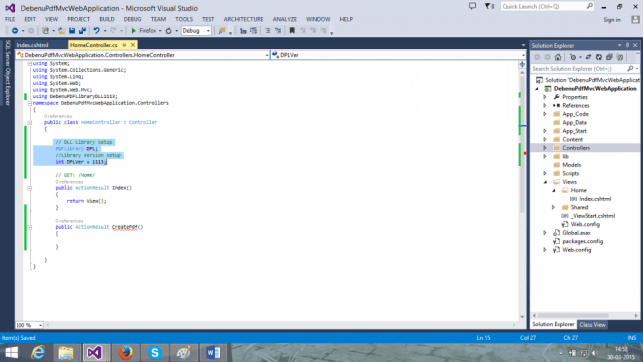Click the Save All toolbar icon
Screen dimensions: 643x362
pyautogui.click(x=82, y=31)
